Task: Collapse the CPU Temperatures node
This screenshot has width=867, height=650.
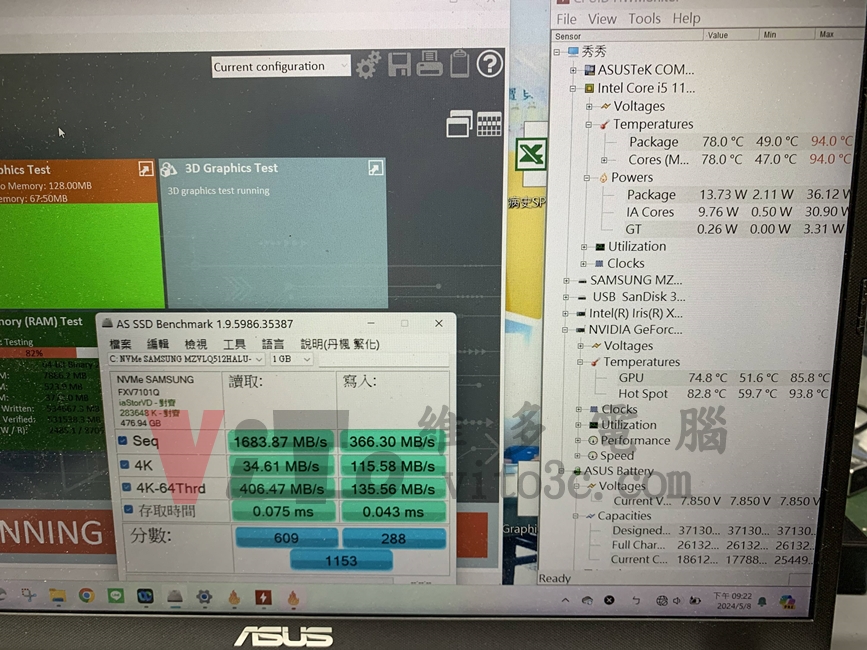Action: pyautogui.click(x=588, y=124)
